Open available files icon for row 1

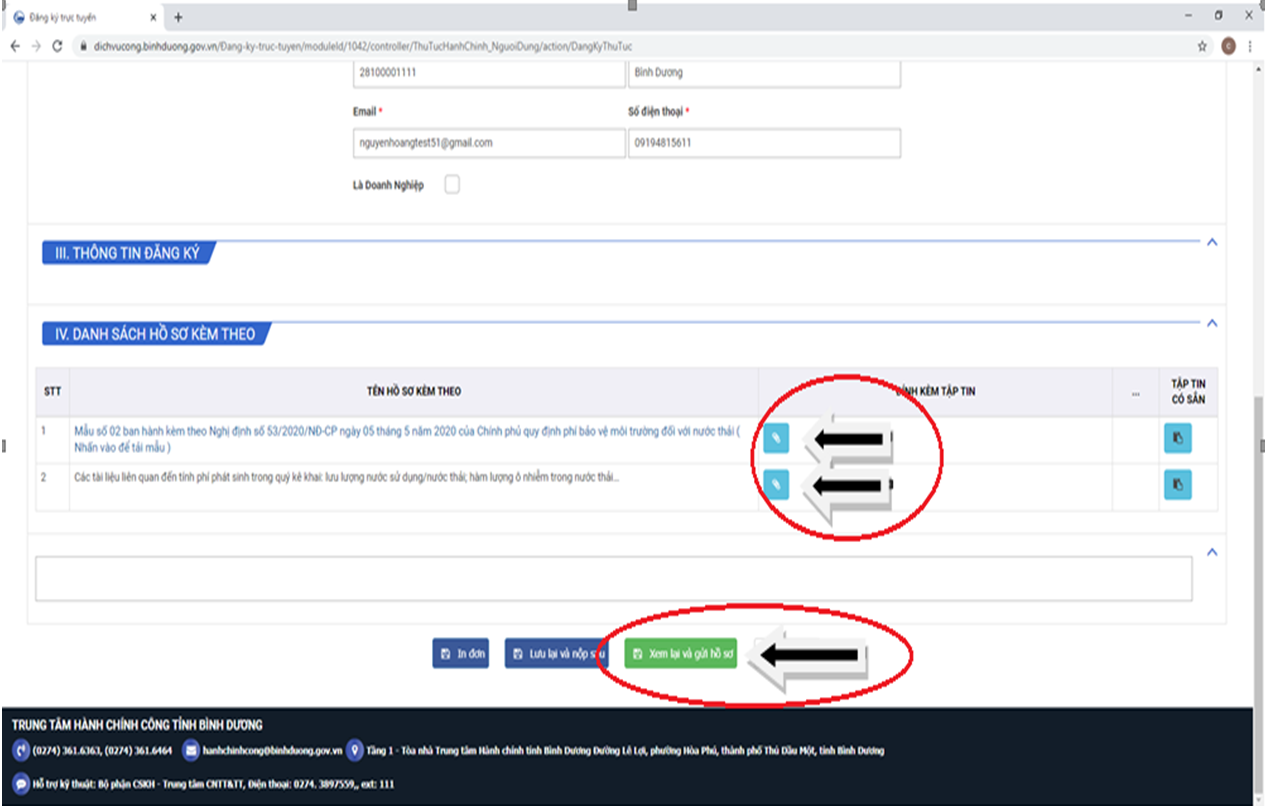tap(1177, 438)
